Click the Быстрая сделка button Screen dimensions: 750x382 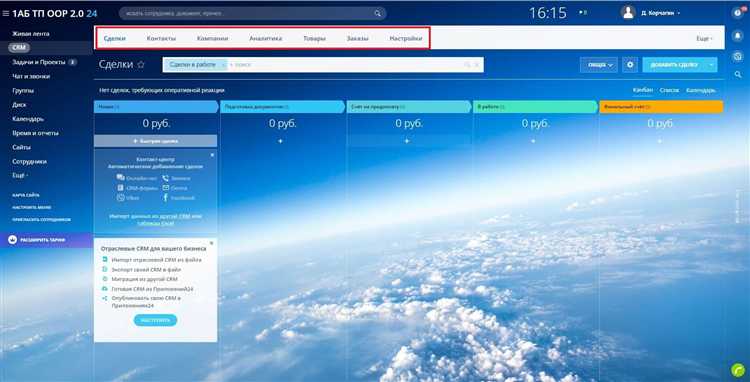tap(155, 141)
